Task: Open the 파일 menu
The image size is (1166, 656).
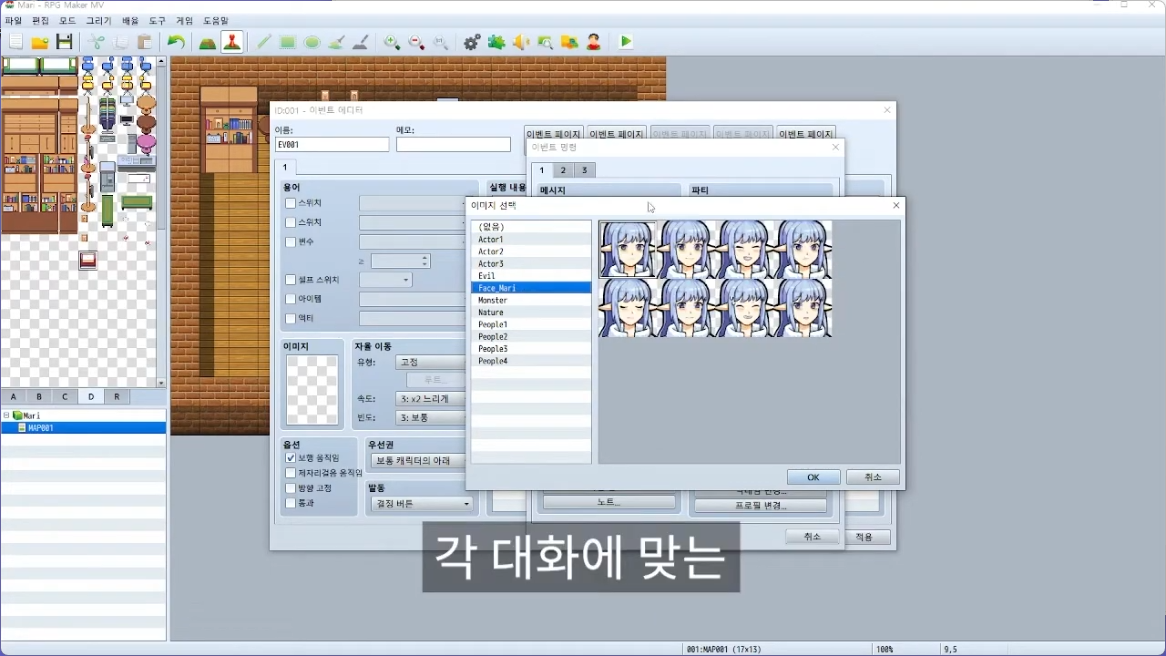Action: pos(13,21)
